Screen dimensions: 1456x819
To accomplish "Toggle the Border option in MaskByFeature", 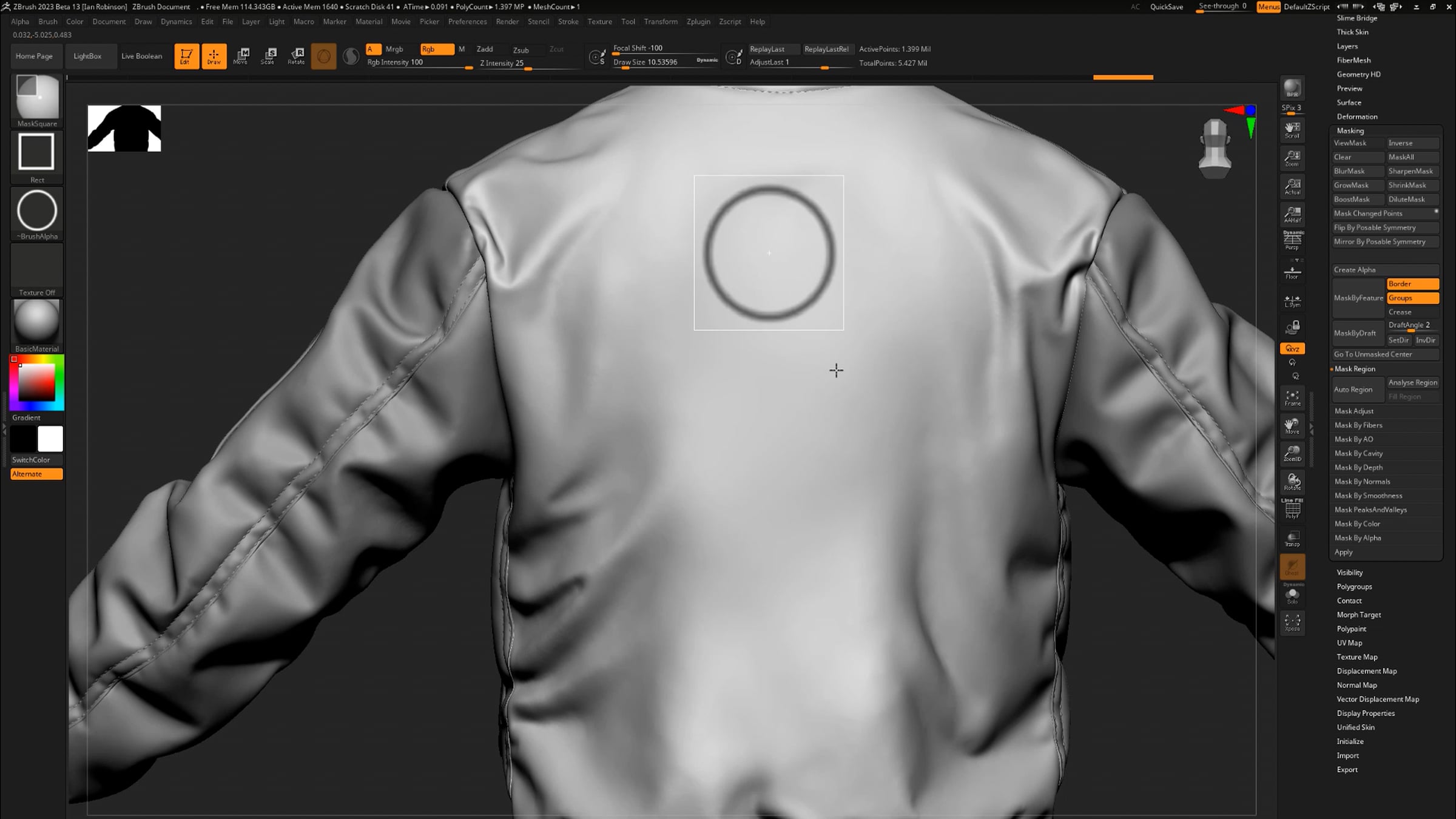I will (x=1412, y=284).
